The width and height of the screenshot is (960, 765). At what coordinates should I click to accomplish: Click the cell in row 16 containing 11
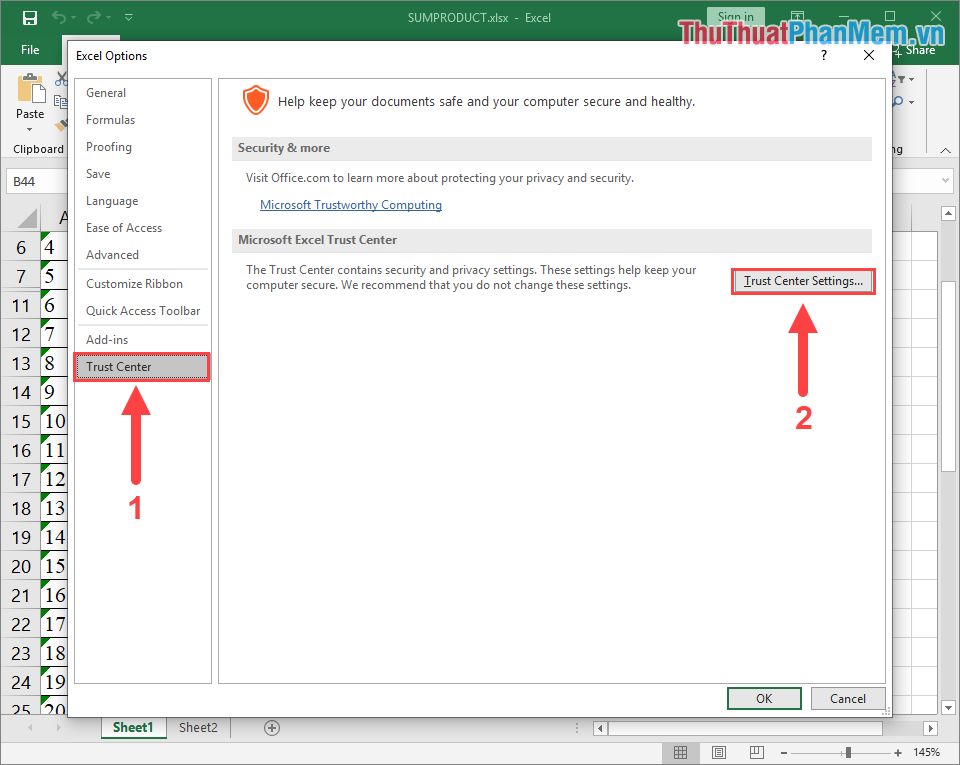coord(54,450)
